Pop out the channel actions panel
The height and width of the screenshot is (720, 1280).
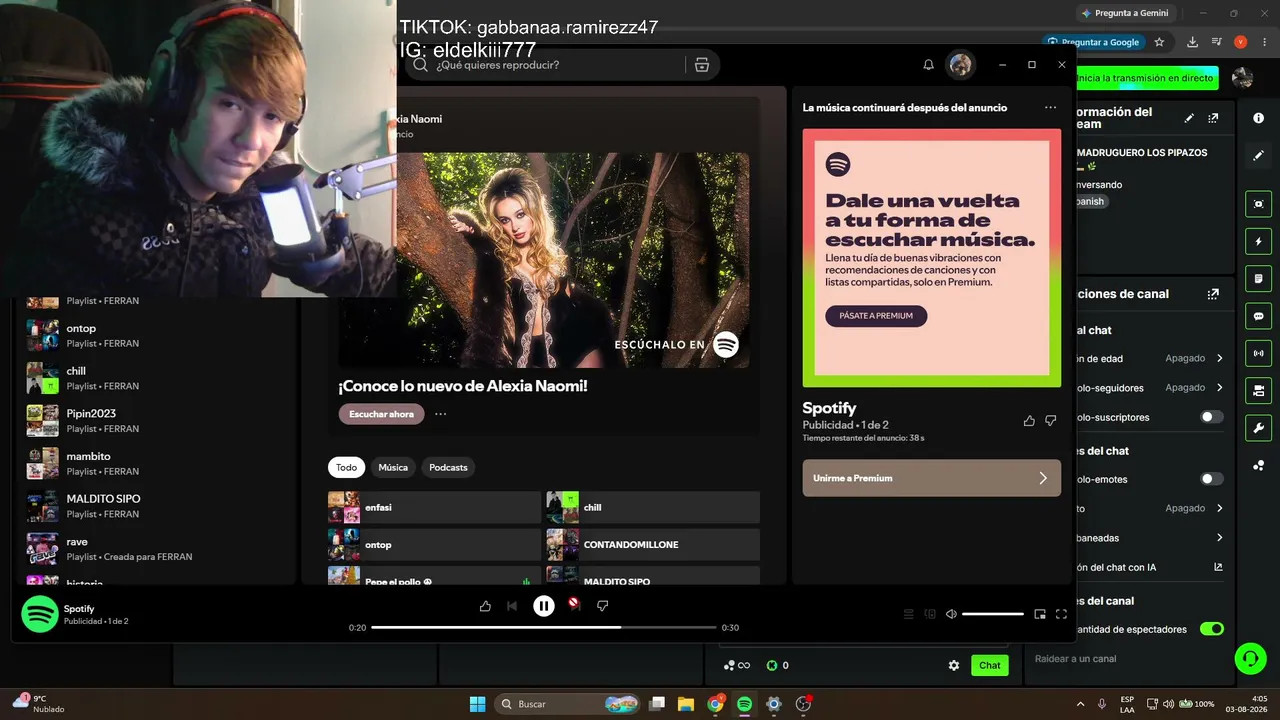(1213, 294)
